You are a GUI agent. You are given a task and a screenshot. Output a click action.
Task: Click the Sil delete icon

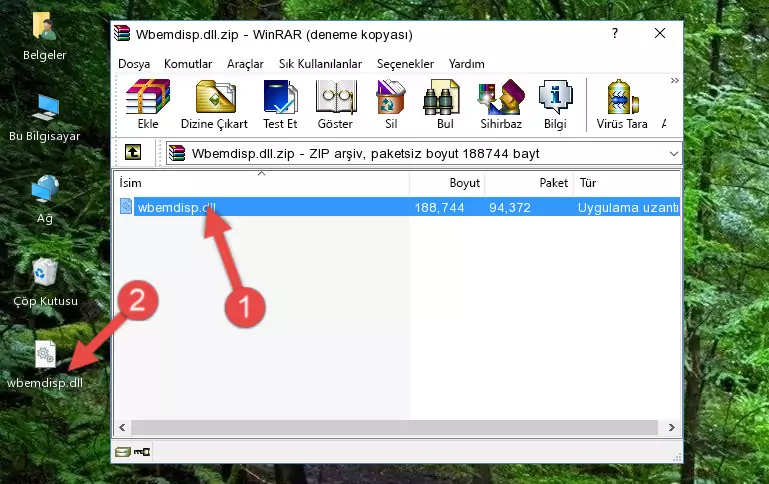pyautogui.click(x=391, y=104)
